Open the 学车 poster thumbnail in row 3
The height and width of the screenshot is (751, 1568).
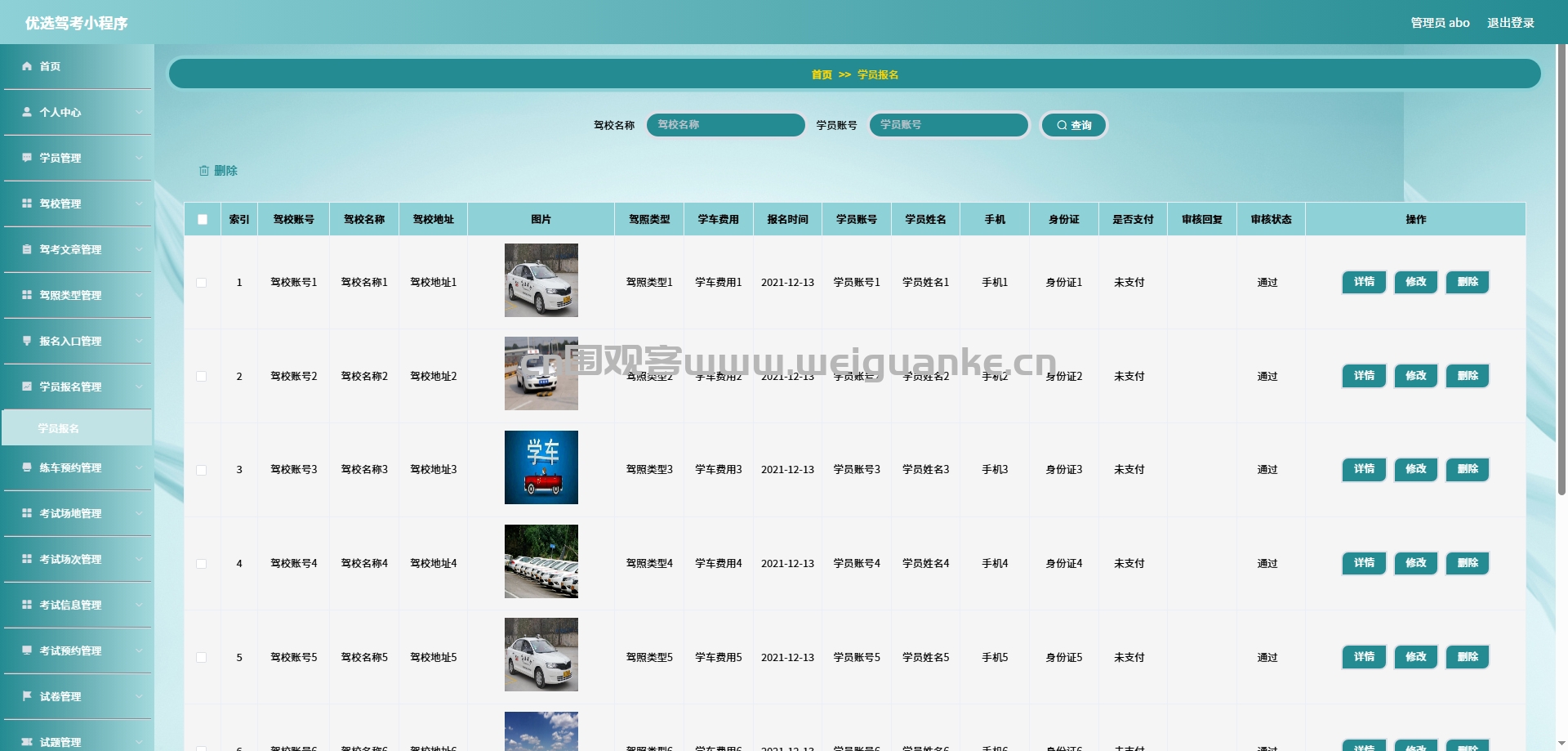[541, 467]
